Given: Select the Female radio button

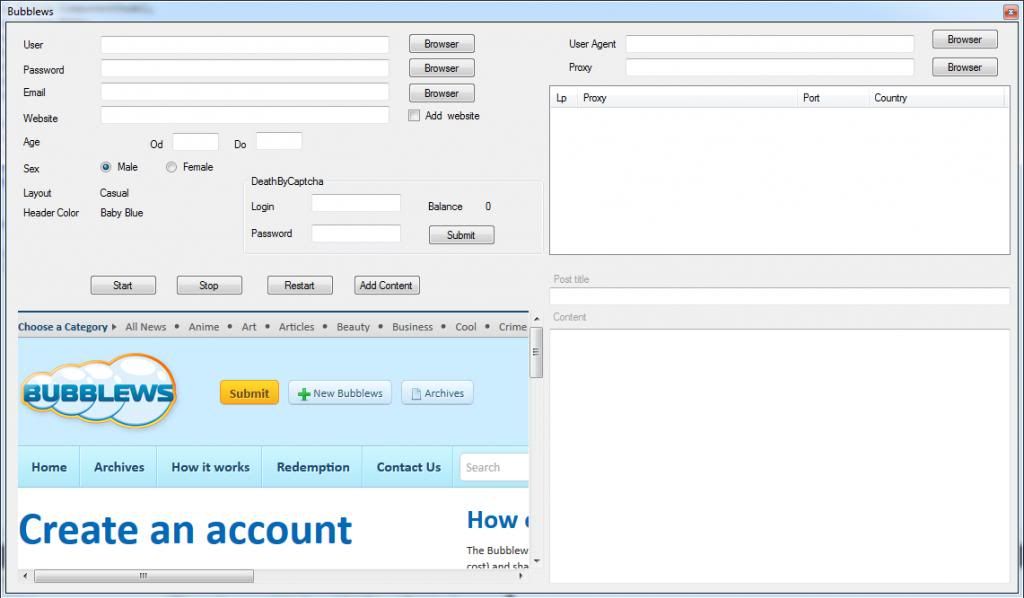Looking at the screenshot, I should coord(171,167).
